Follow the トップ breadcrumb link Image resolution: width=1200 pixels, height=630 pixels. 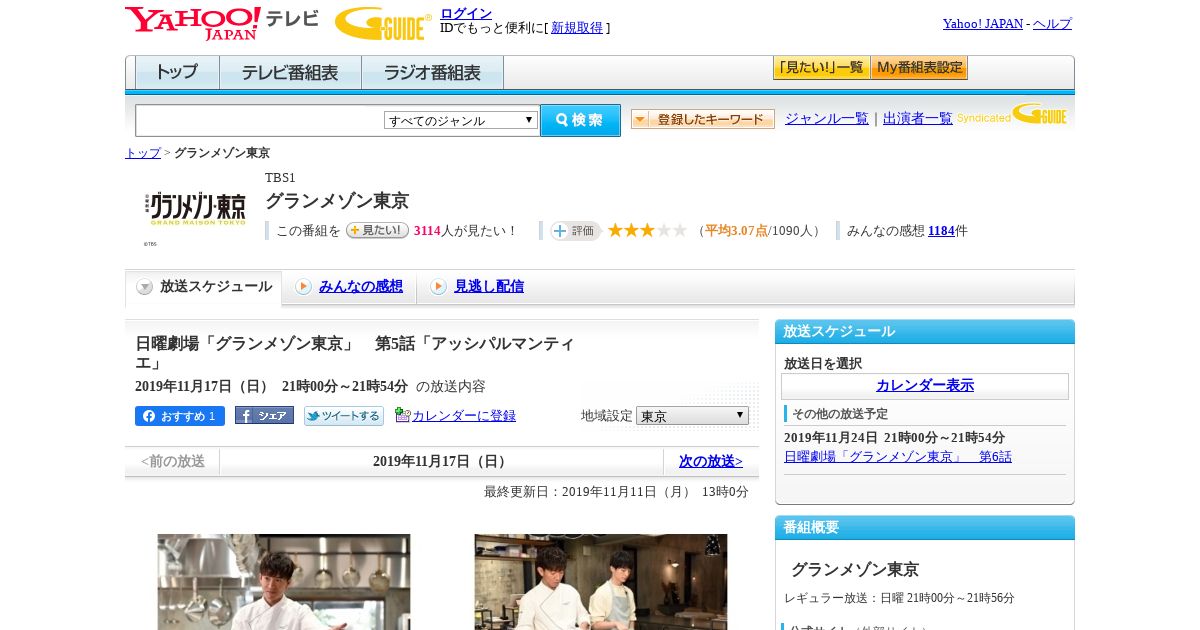click(143, 153)
